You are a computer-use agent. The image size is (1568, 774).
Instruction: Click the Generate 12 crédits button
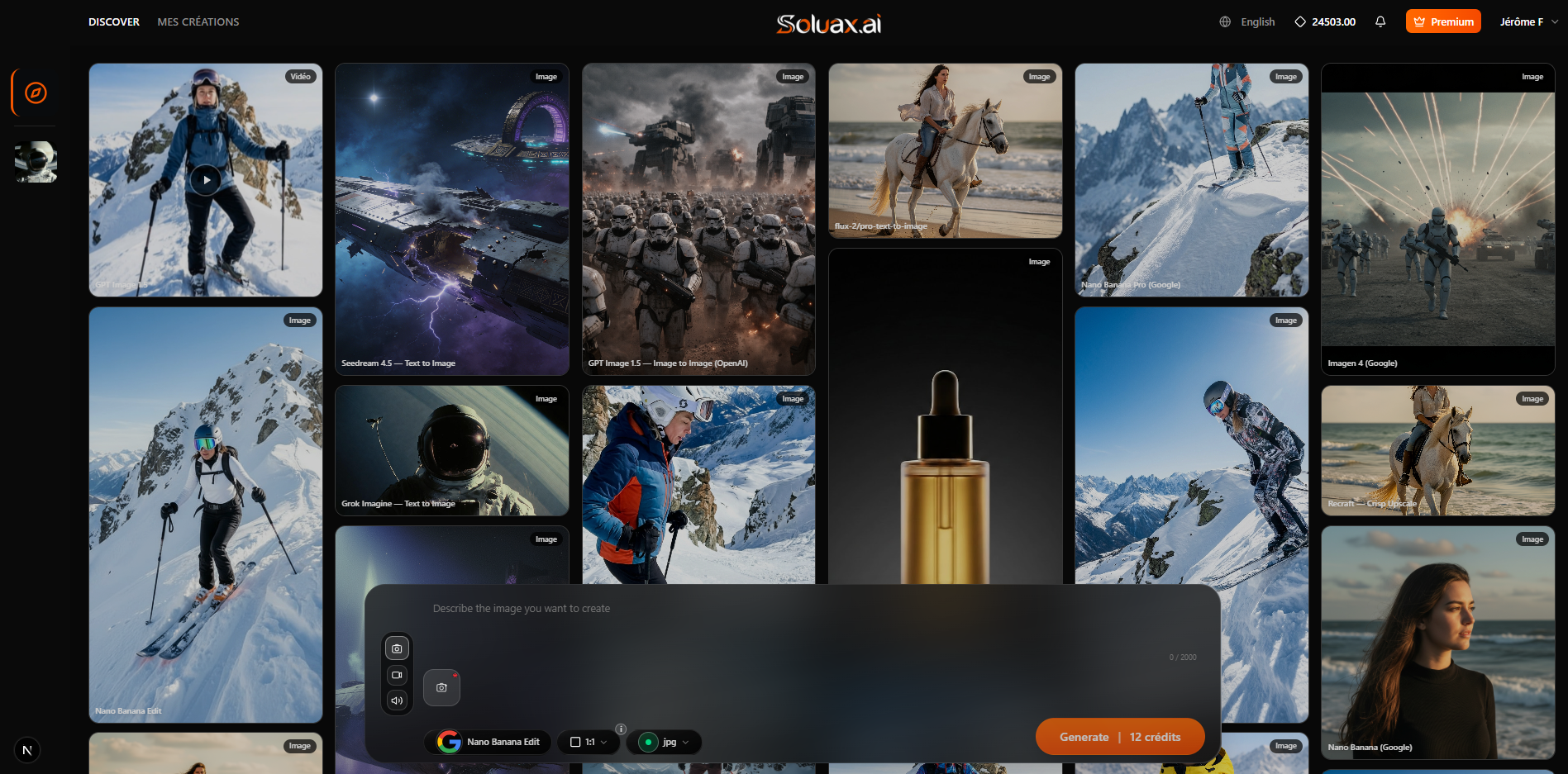(1119, 737)
